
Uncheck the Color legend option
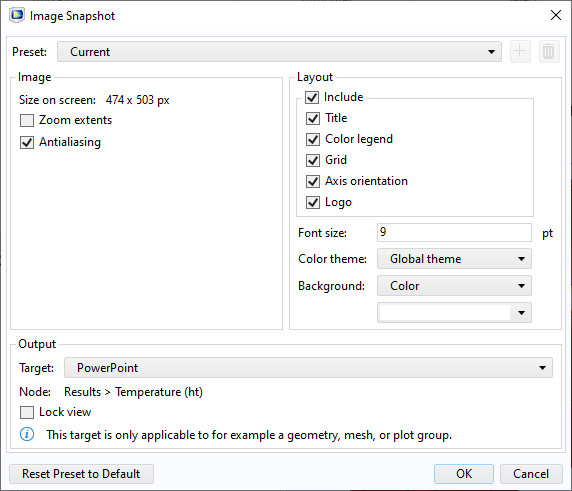(313, 139)
